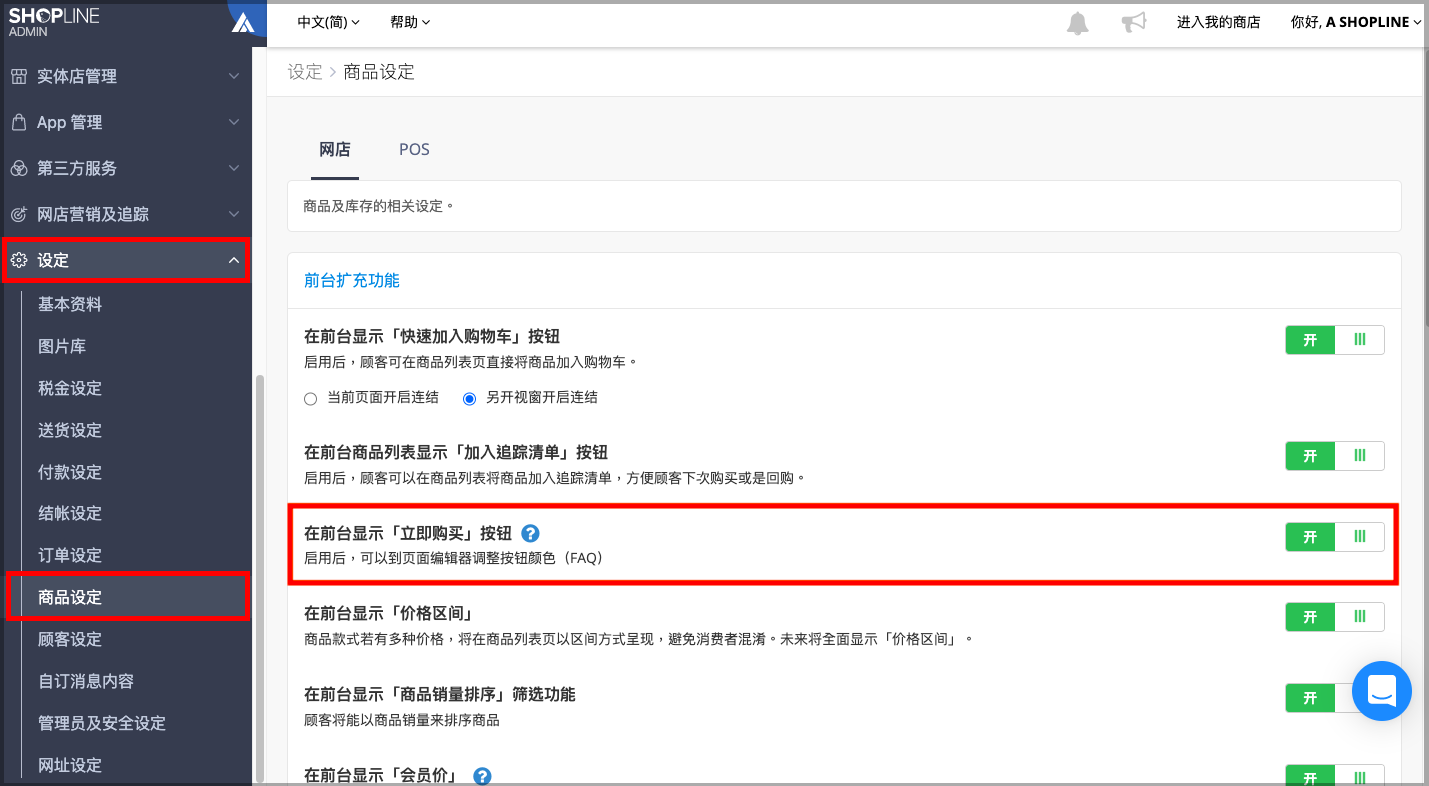The image size is (1429, 786).
Task: Expand the 实体店管理 sidebar section
Action: (x=126, y=76)
